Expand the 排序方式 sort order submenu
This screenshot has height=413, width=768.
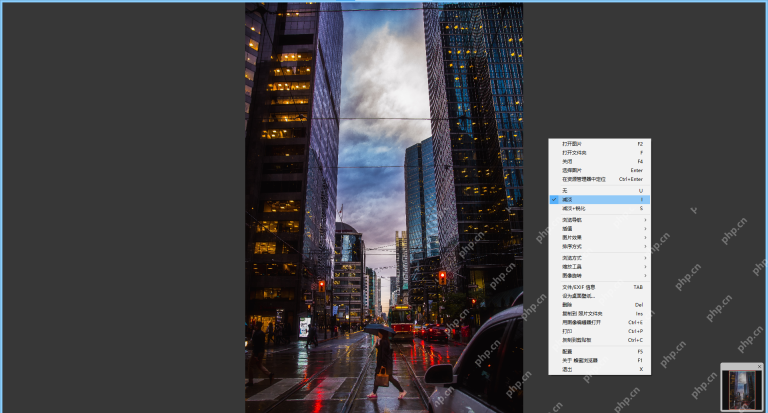(600, 246)
